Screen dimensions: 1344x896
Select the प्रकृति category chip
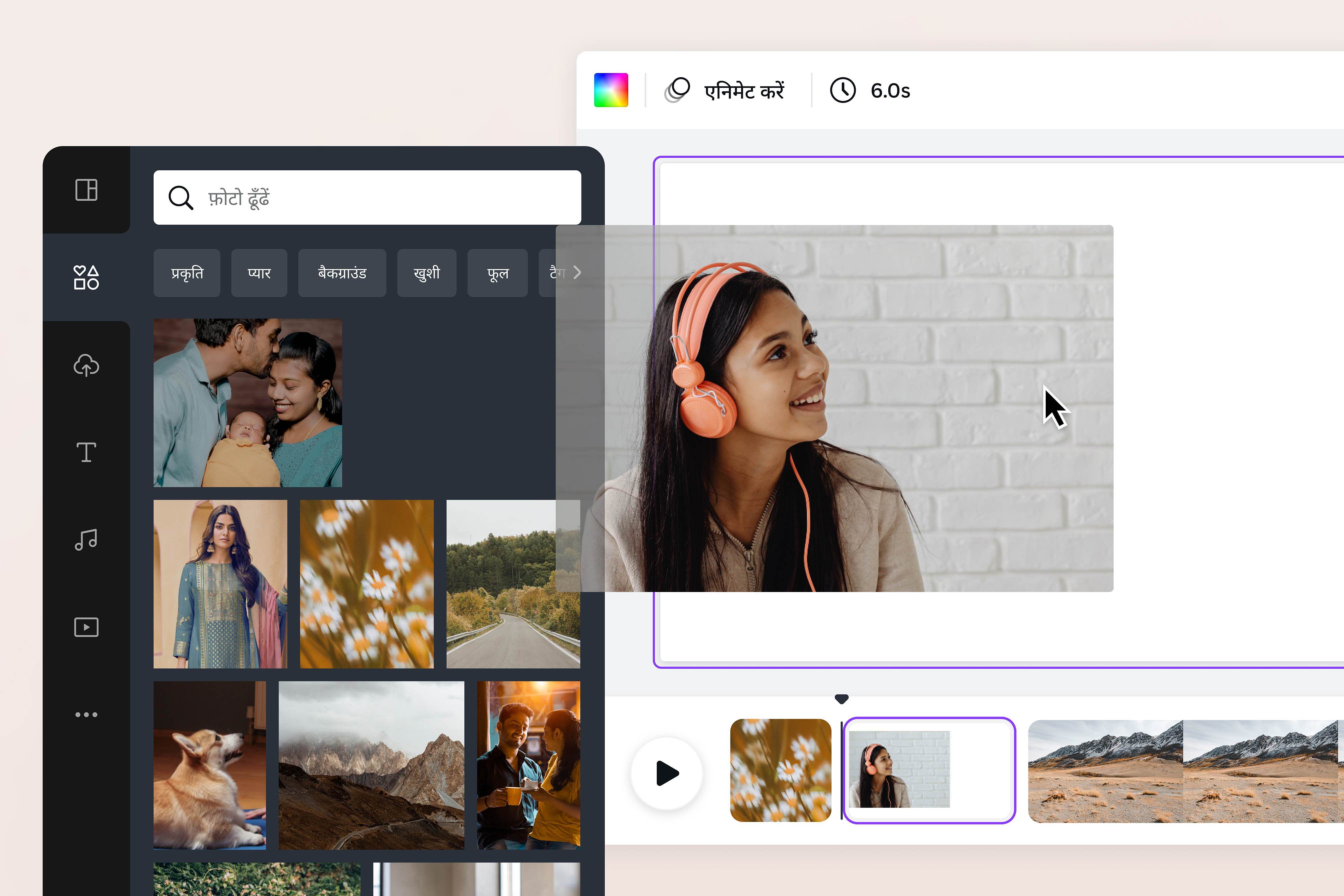click(x=187, y=273)
